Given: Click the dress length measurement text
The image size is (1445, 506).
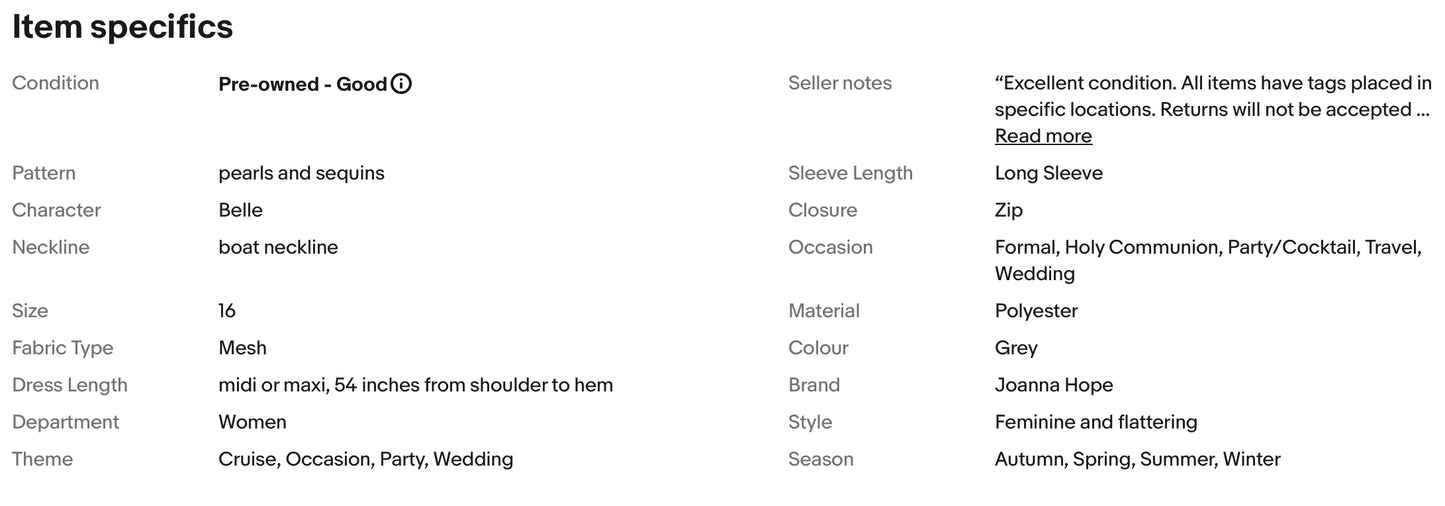Looking at the screenshot, I should click(415, 385).
